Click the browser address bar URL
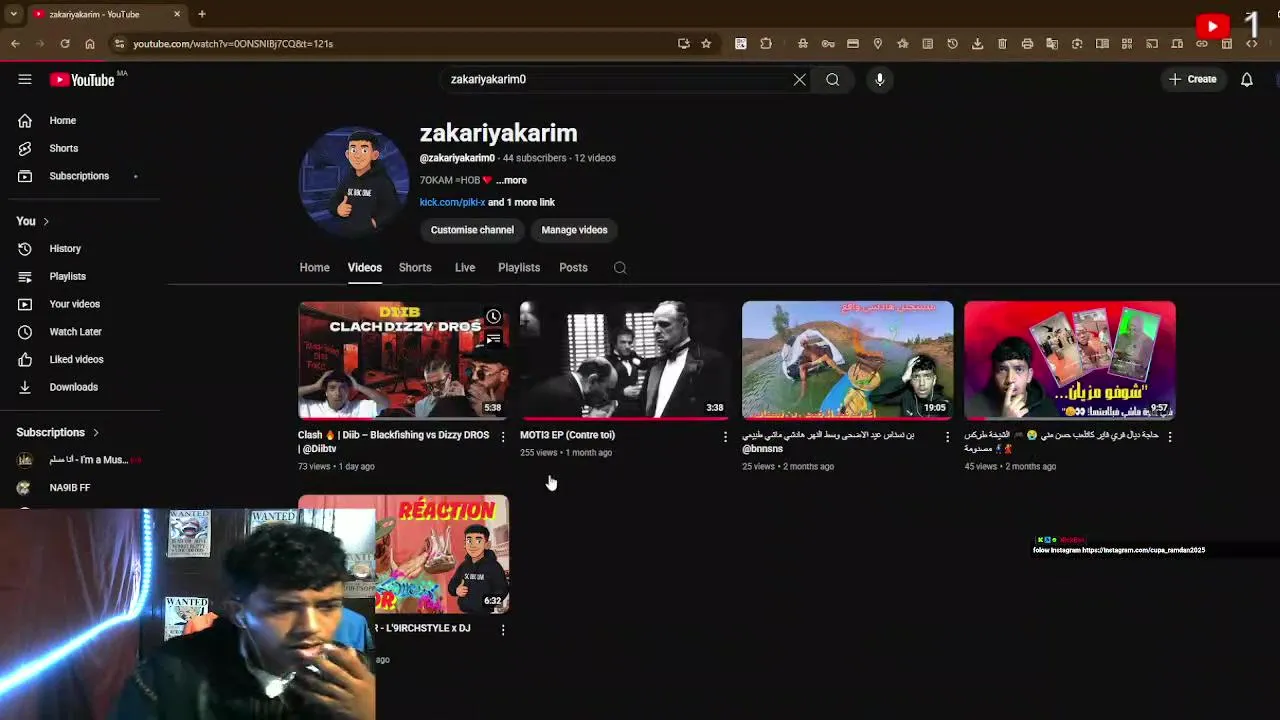 (x=233, y=44)
